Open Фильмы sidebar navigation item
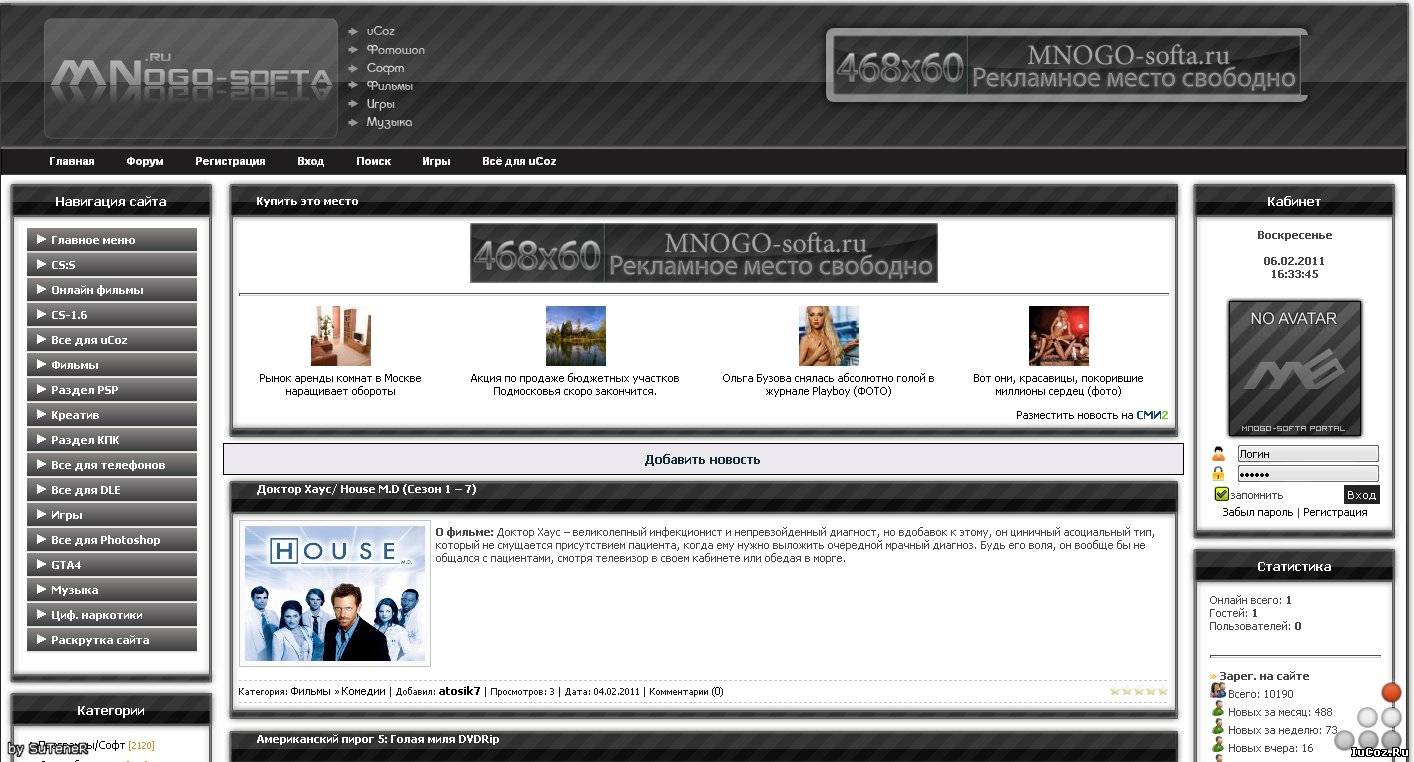The image size is (1414, 762). [x=112, y=365]
